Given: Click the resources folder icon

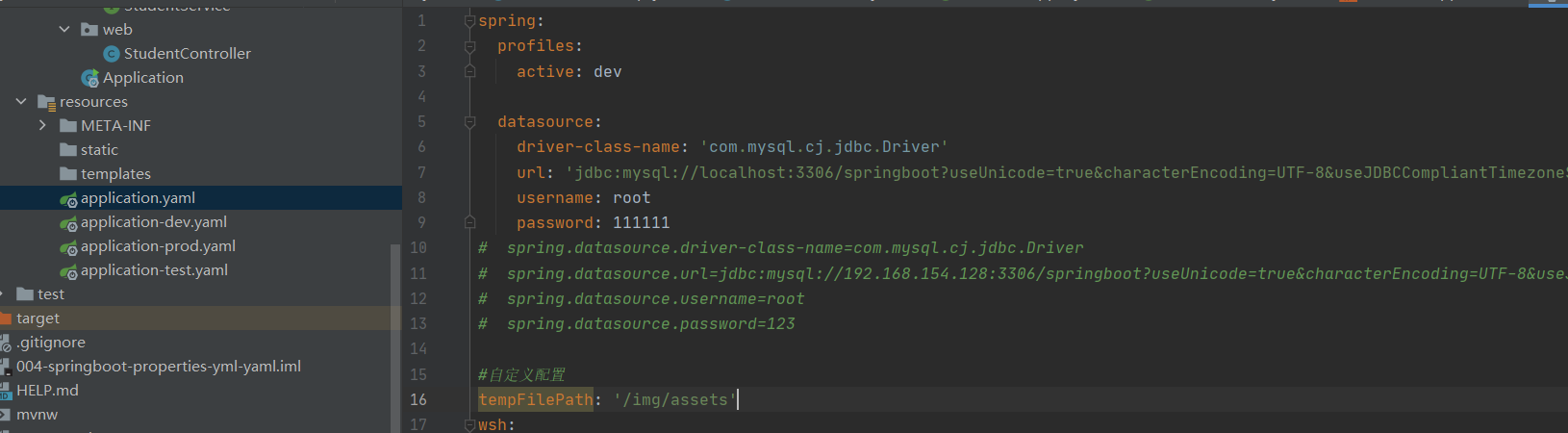Looking at the screenshot, I should point(46,102).
